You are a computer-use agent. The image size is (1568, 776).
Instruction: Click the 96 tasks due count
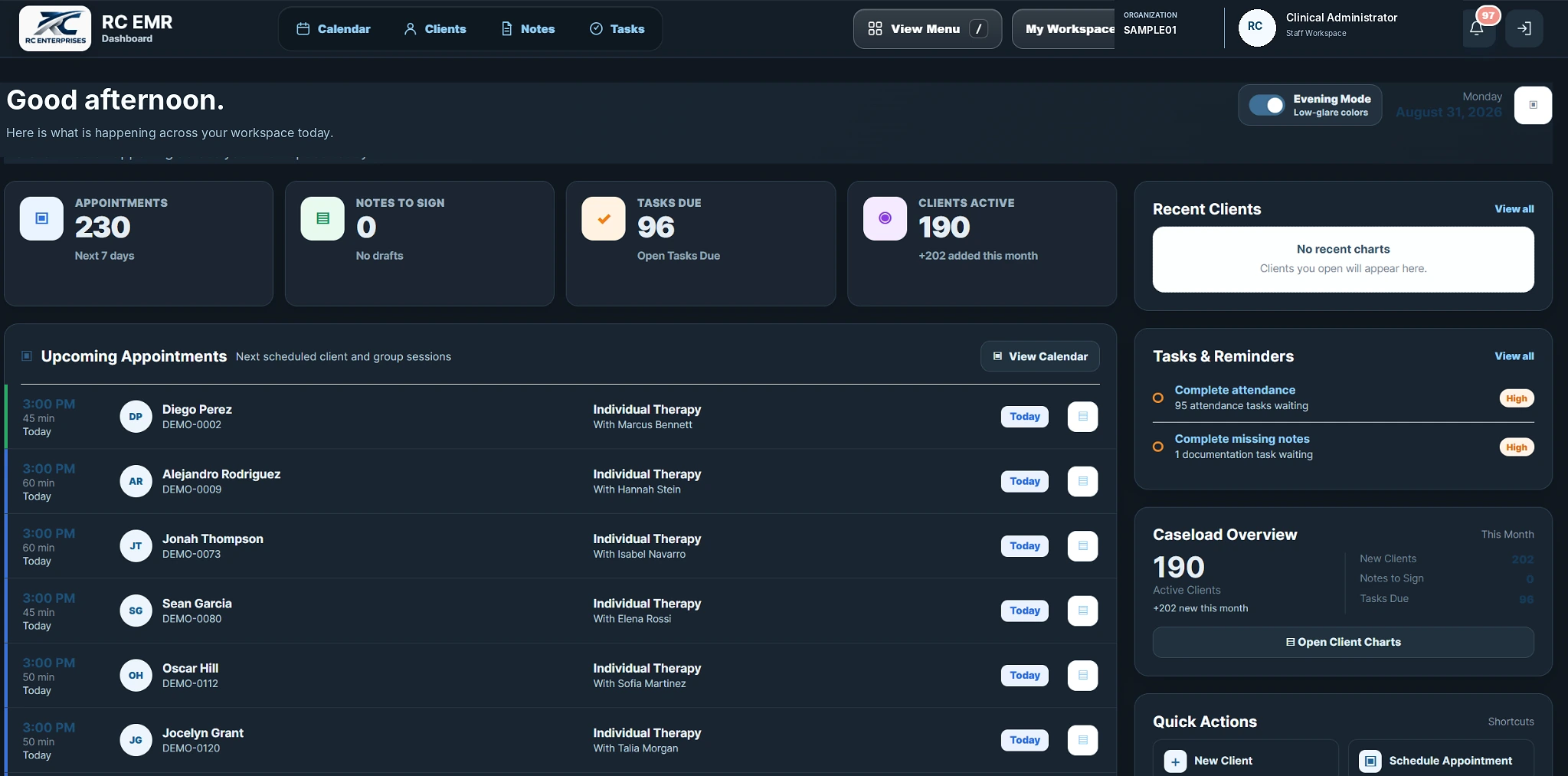pyautogui.click(x=656, y=227)
